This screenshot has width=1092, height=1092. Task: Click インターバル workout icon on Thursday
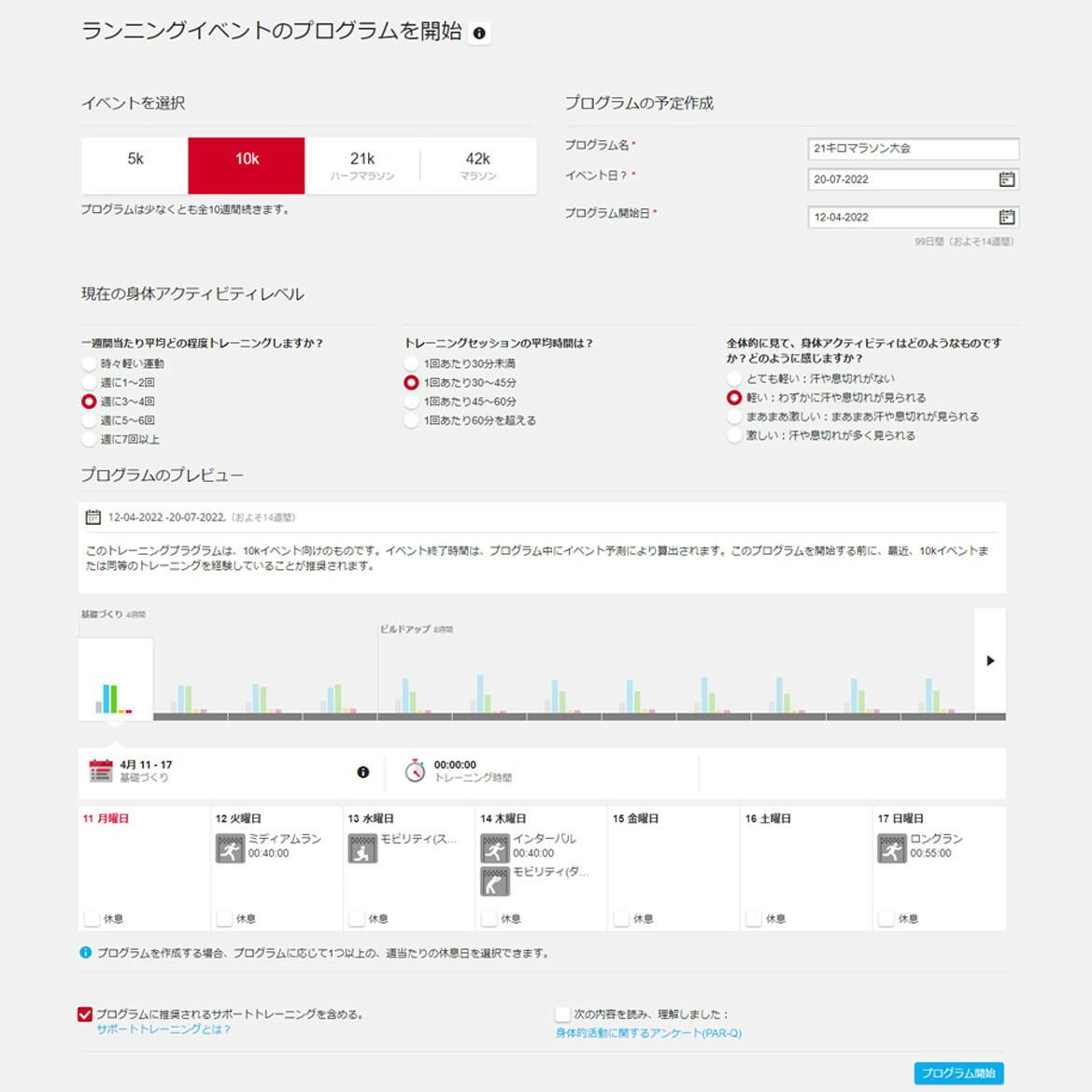(494, 848)
